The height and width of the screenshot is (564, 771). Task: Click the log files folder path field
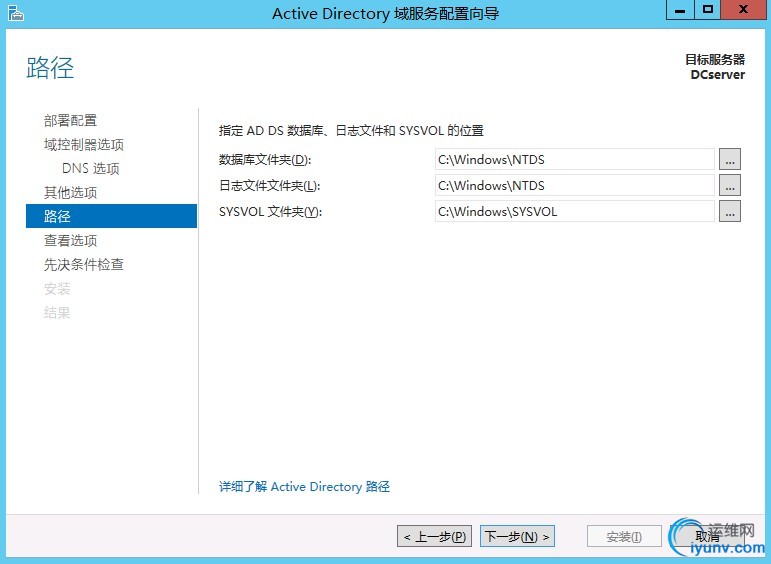click(x=574, y=185)
